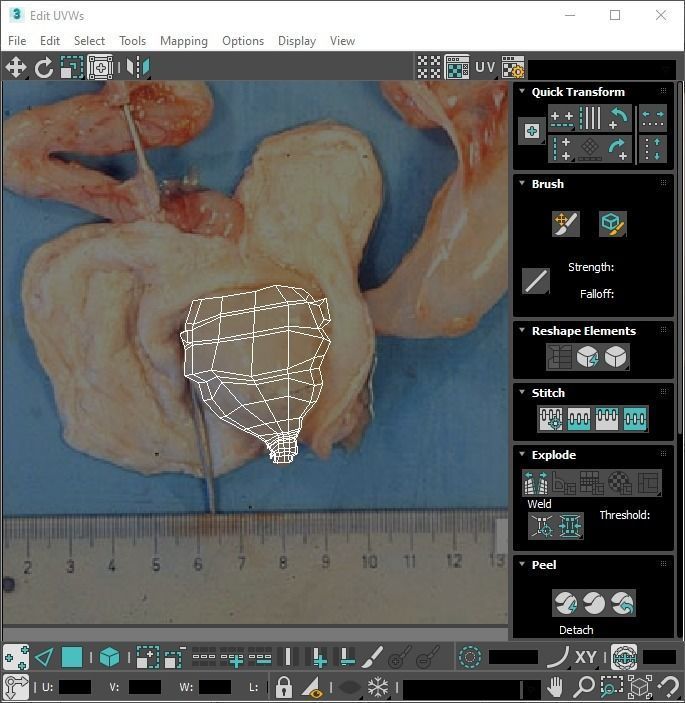Open the Select menu
This screenshot has width=685, height=703.
pos(89,41)
